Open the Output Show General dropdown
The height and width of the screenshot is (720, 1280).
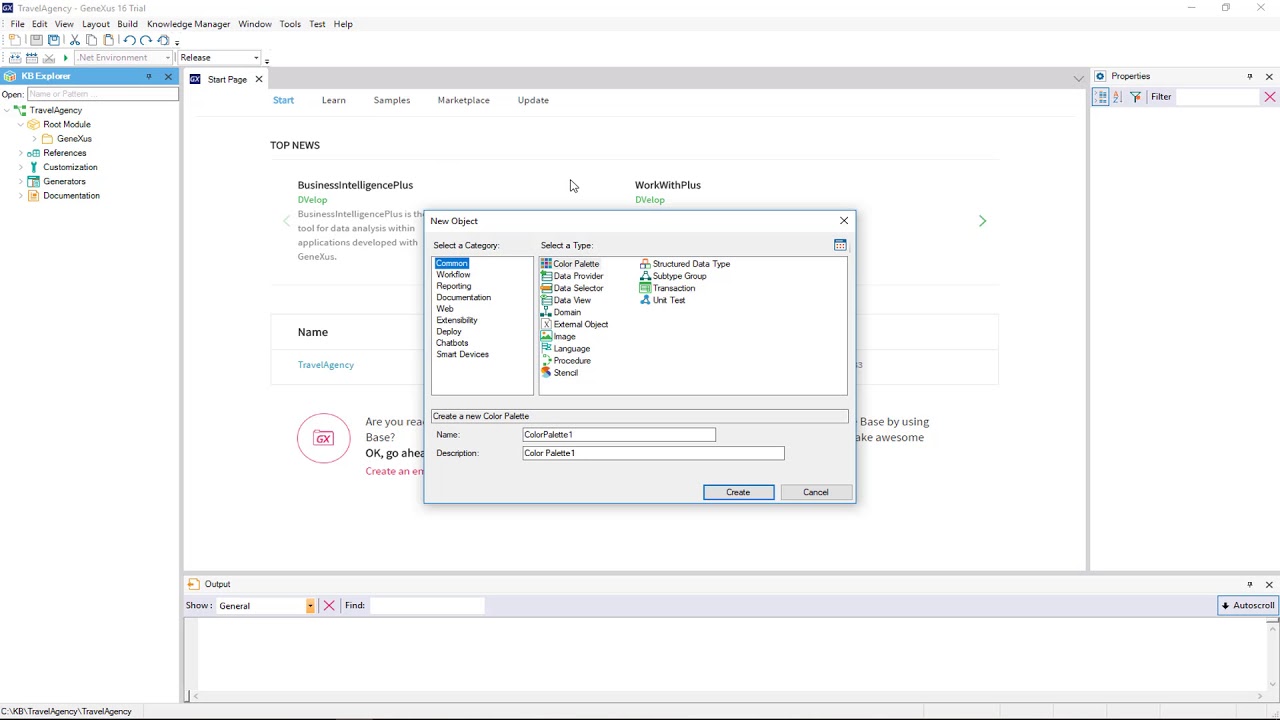coord(310,606)
